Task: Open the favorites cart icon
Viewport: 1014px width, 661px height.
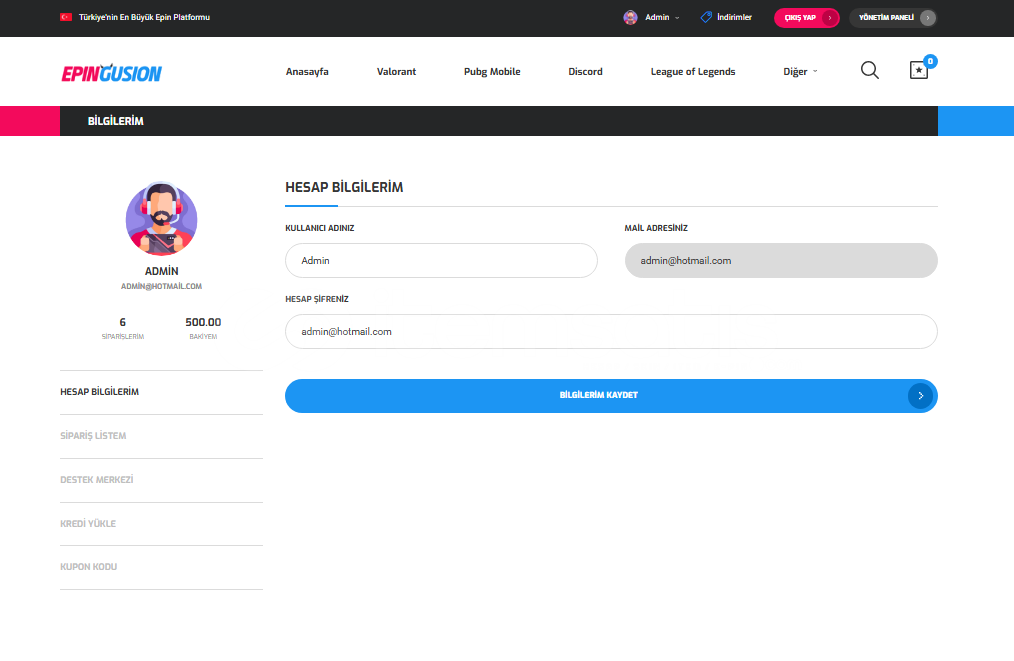Action: 918,70
